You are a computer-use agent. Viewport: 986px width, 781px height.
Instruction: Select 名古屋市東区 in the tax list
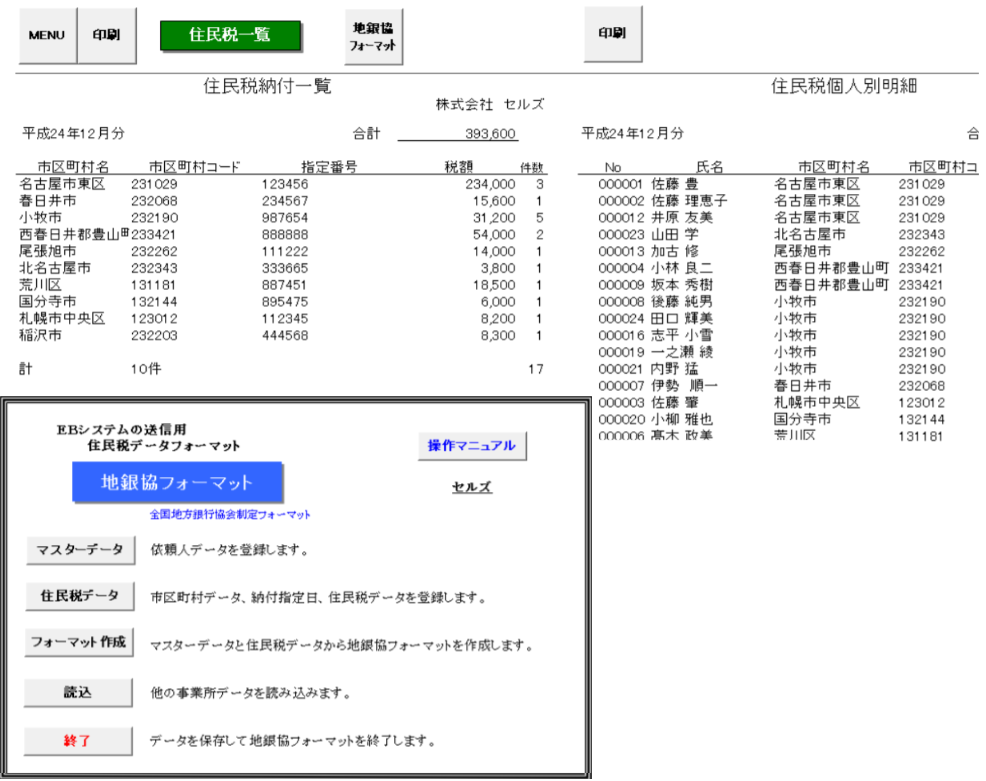62,184
